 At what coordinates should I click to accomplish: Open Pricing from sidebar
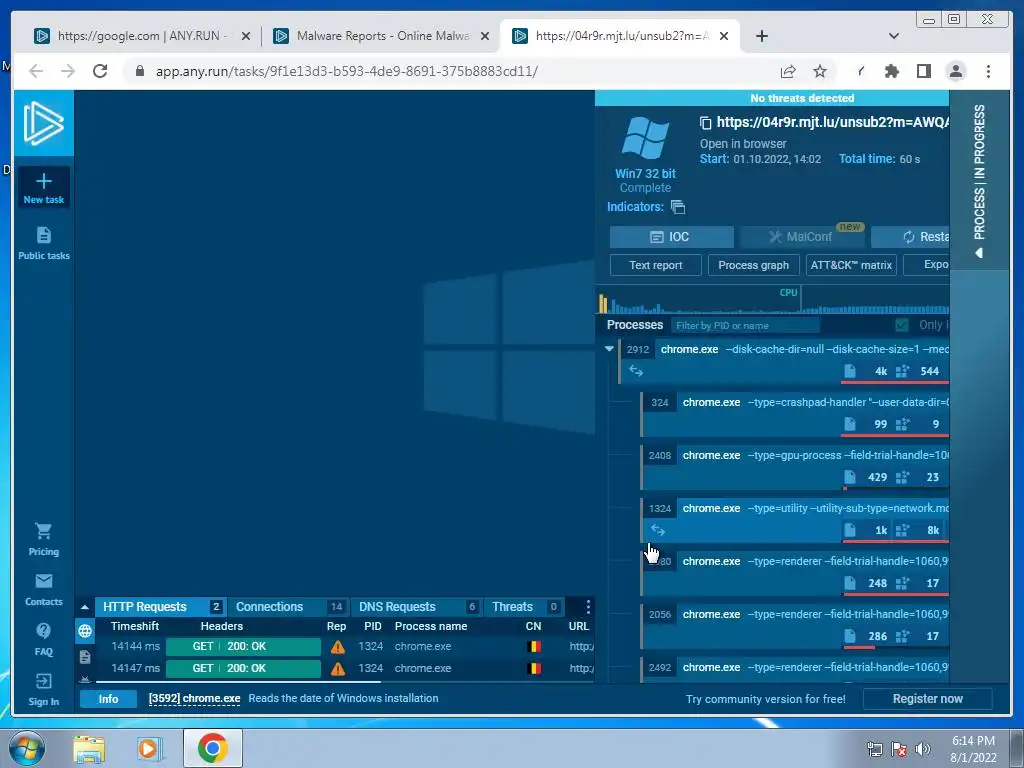tap(44, 539)
